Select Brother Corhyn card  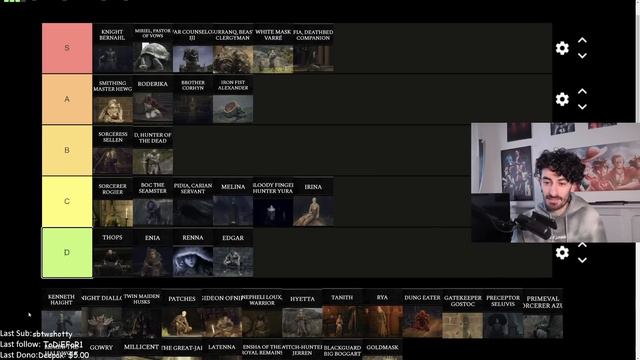tap(193, 99)
